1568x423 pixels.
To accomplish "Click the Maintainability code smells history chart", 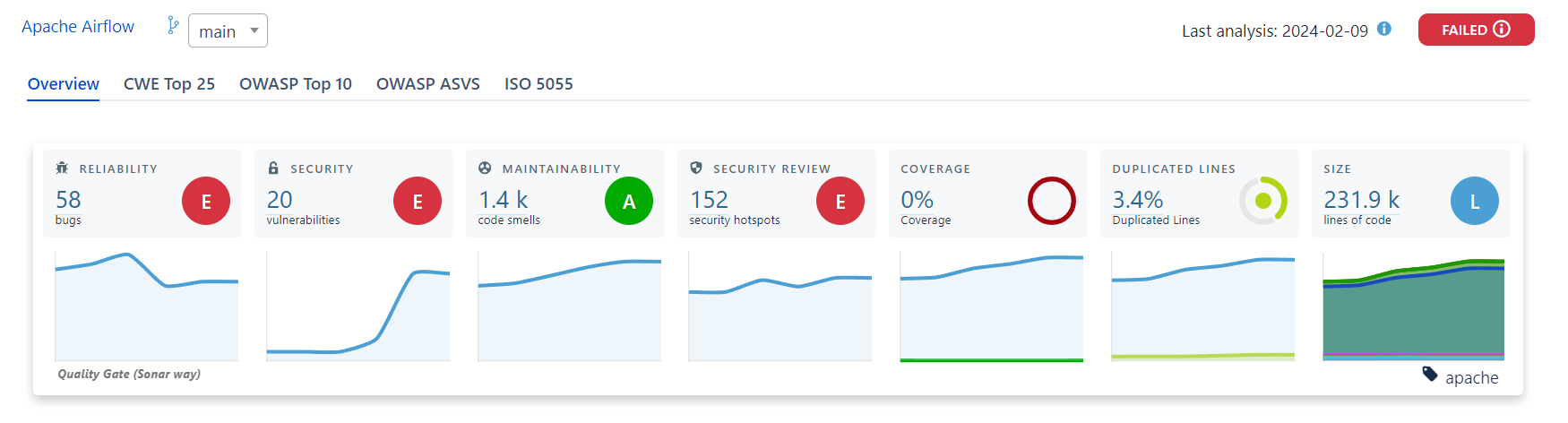I will pos(570,306).
